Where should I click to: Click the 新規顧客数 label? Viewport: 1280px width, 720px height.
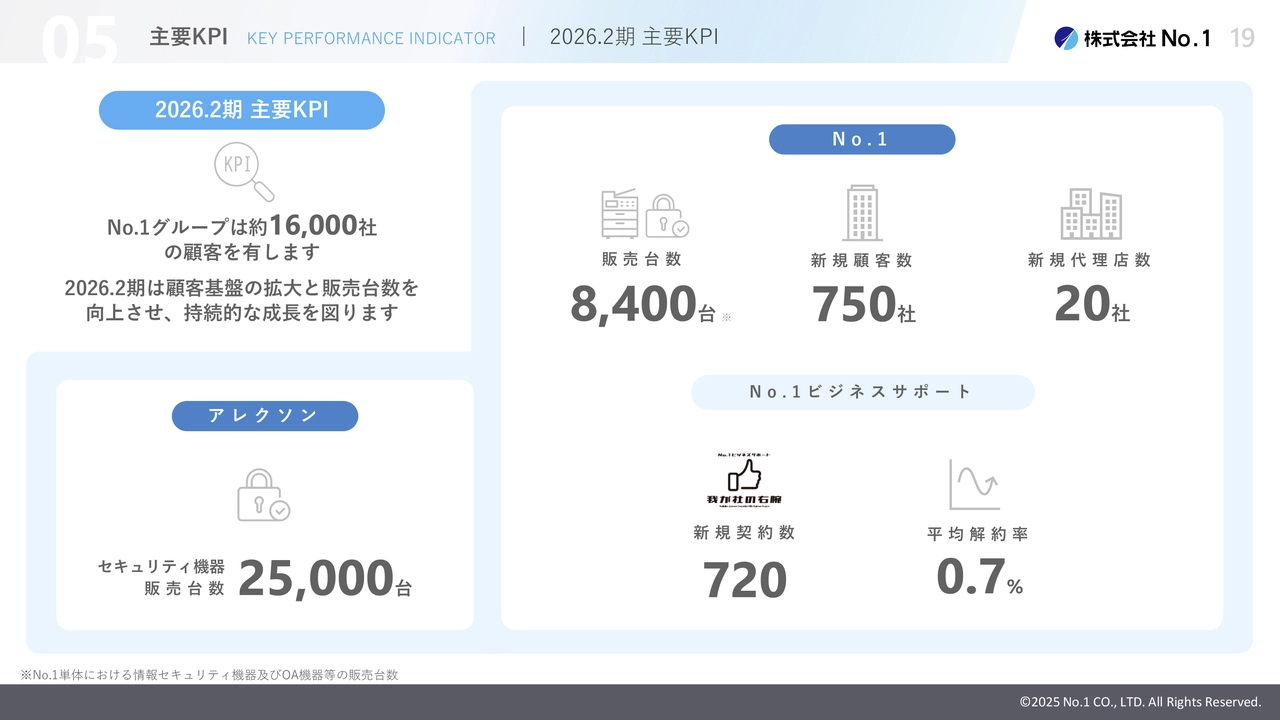(862, 260)
